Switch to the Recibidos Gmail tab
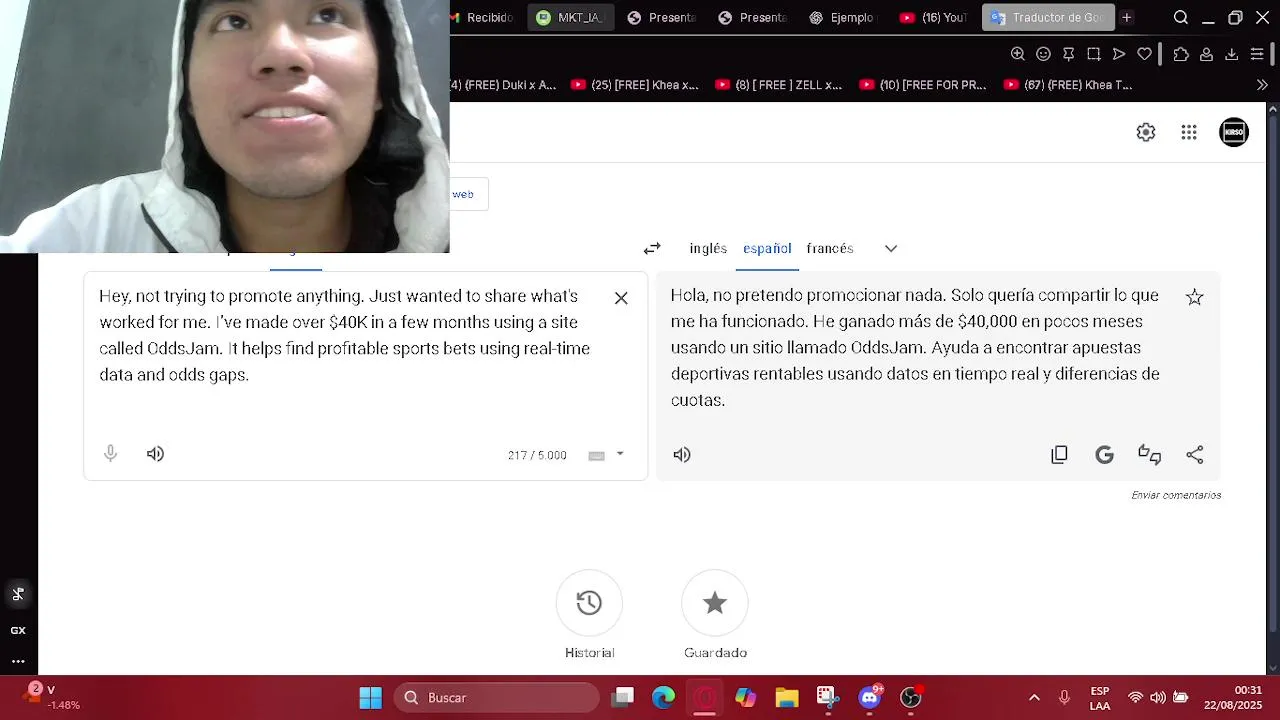Screen dimensions: 1280x720 (482, 17)
